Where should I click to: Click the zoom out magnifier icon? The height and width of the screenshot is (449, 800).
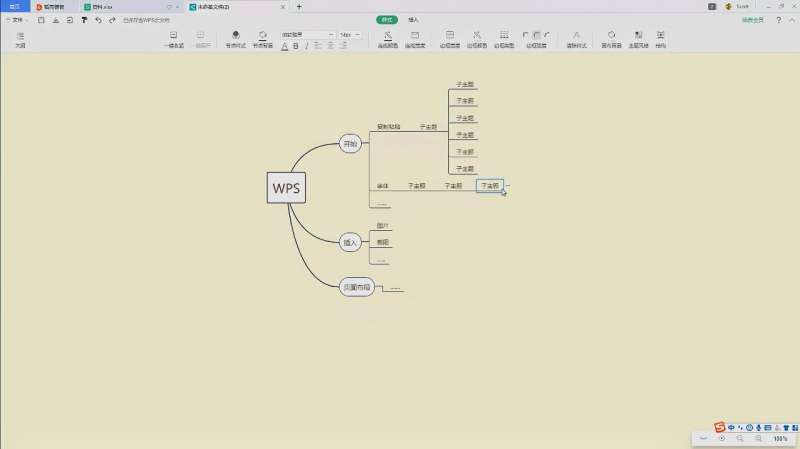coord(758,438)
